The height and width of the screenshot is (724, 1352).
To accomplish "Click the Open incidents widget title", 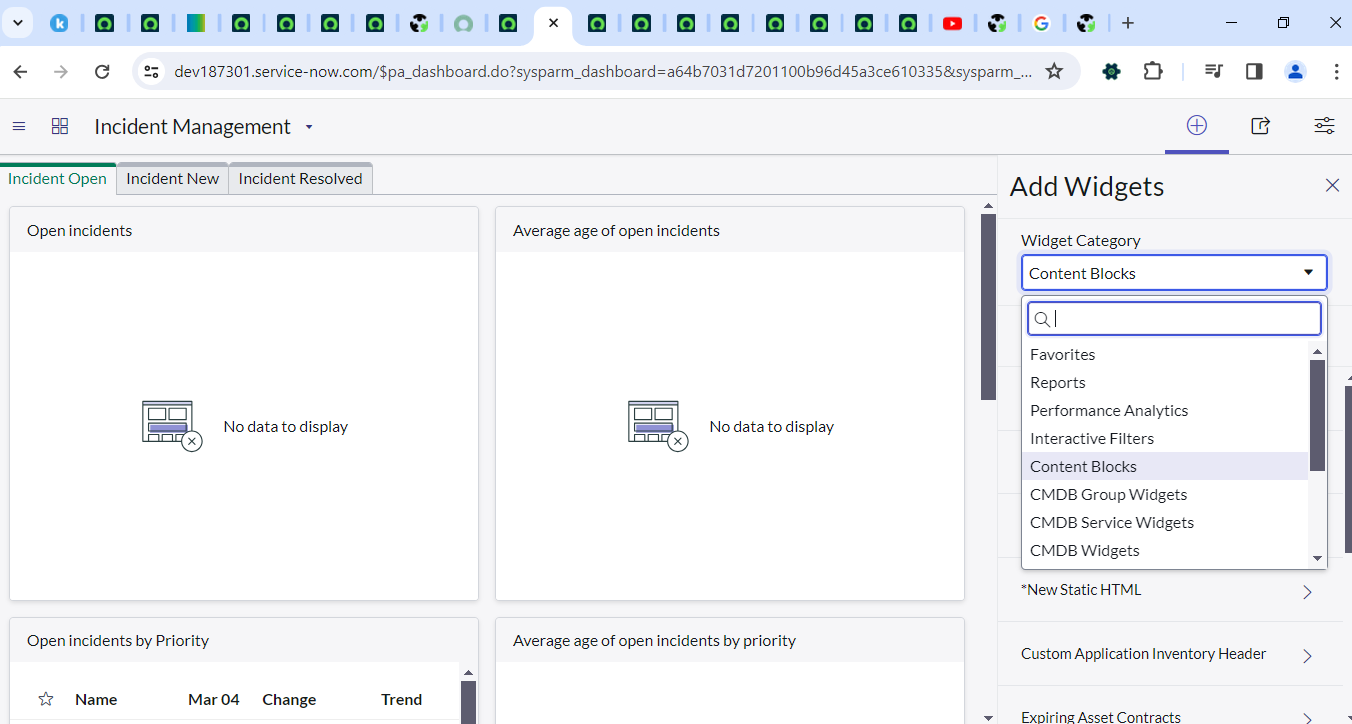I will tap(79, 230).
